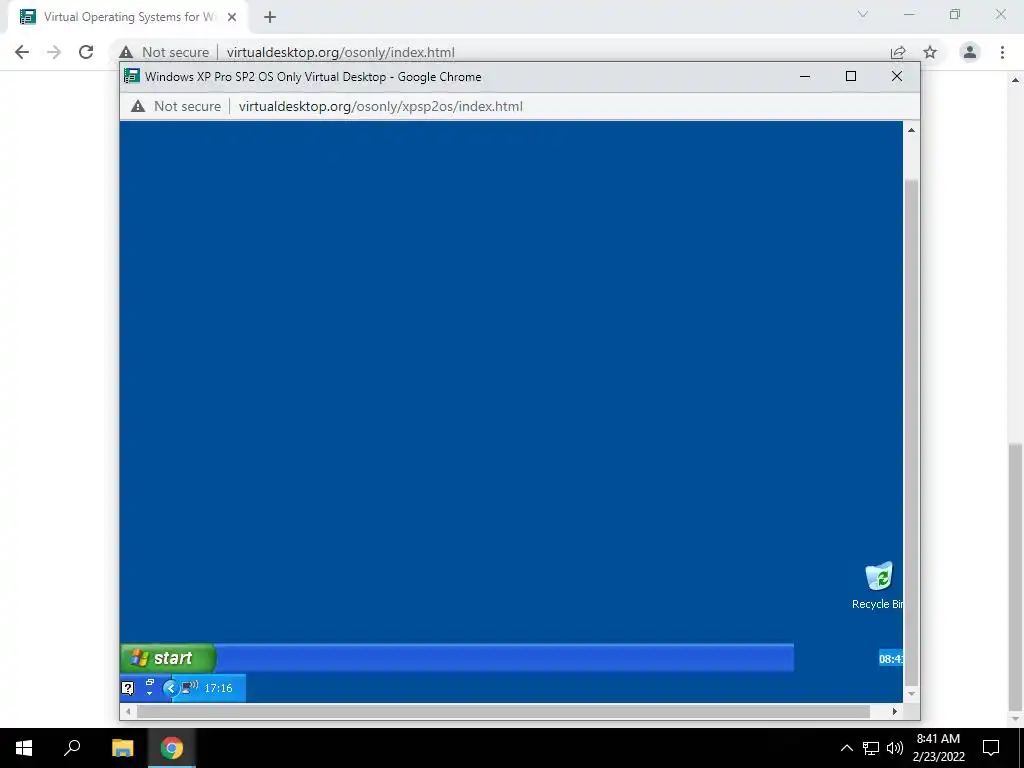This screenshot has height=768, width=1024.
Task: Click the popup window title bar favicon
Action: point(132,76)
